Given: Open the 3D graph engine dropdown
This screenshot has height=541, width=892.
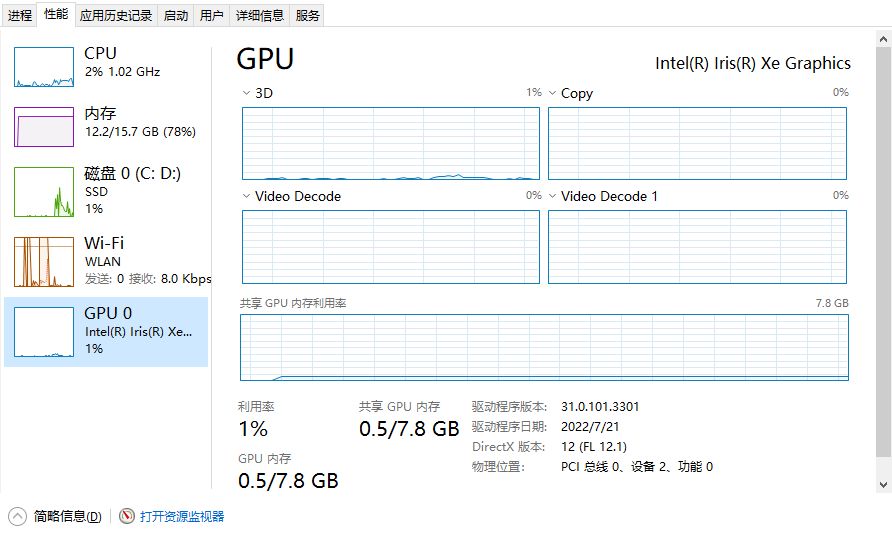Looking at the screenshot, I should point(247,93).
